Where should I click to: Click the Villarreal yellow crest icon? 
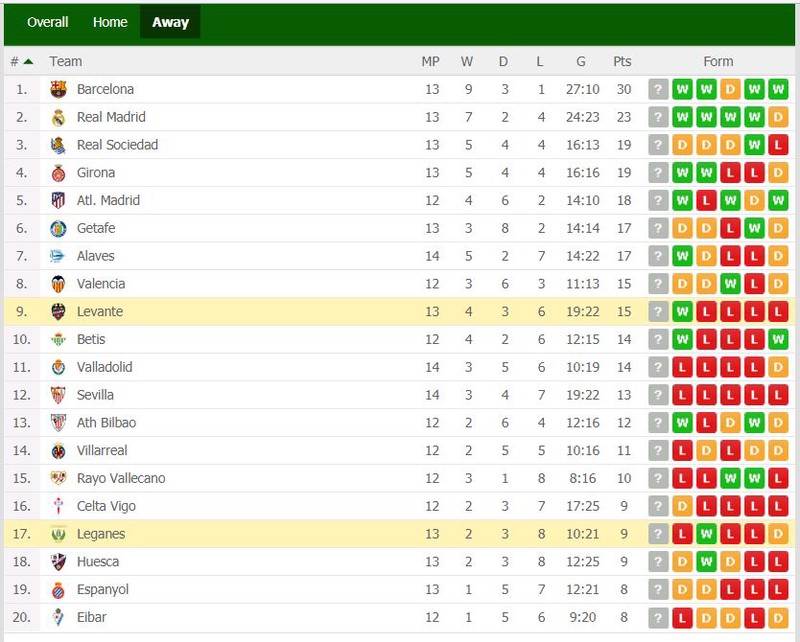[59, 451]
